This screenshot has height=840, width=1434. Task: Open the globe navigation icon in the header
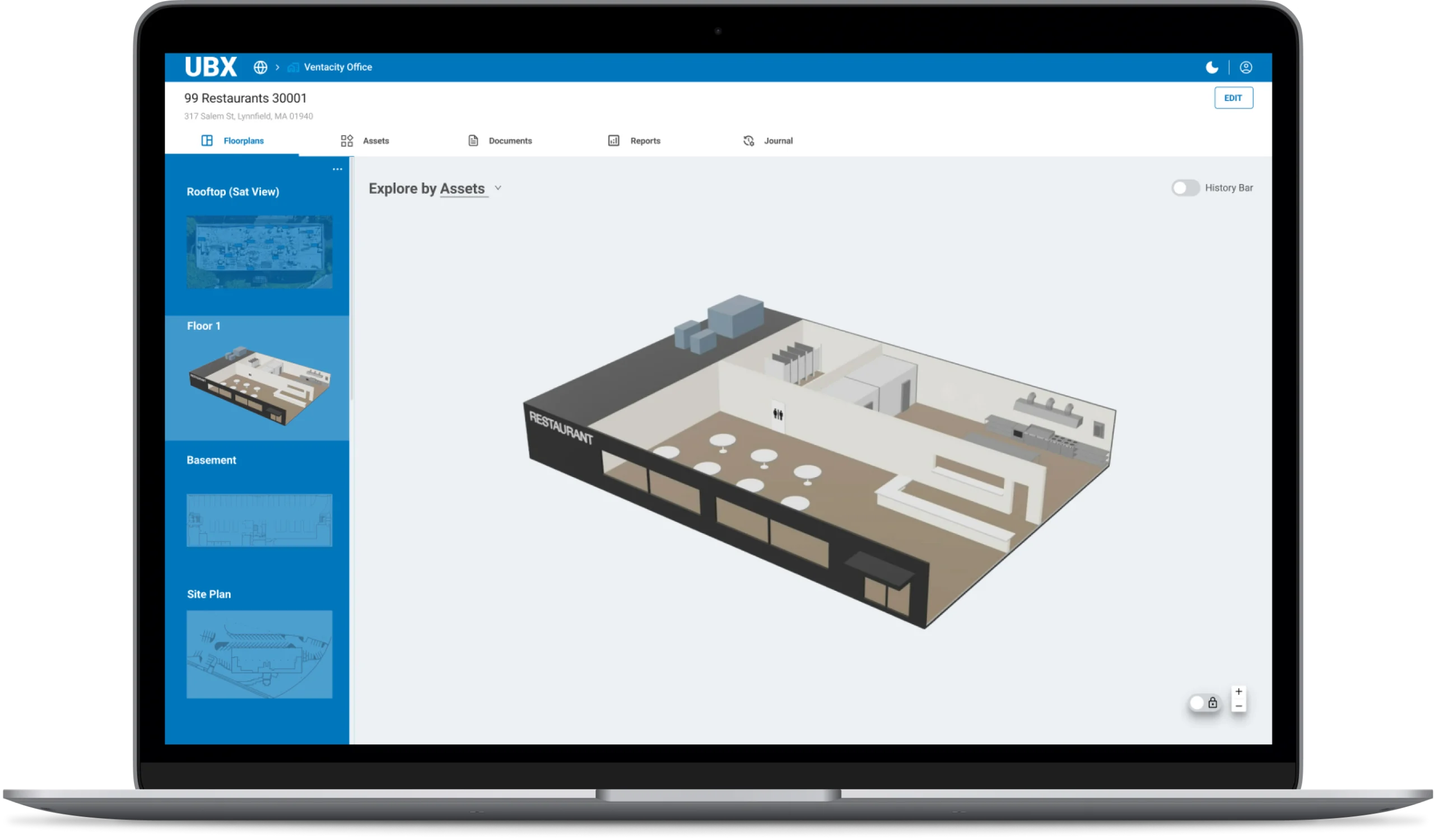pyautogui.click(x=261, y=67)
